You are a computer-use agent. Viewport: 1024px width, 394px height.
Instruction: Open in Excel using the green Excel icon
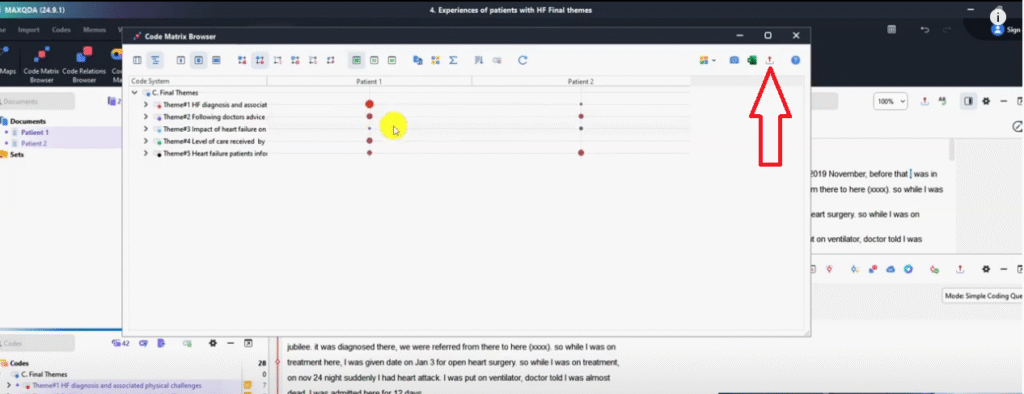pos(752,60)
